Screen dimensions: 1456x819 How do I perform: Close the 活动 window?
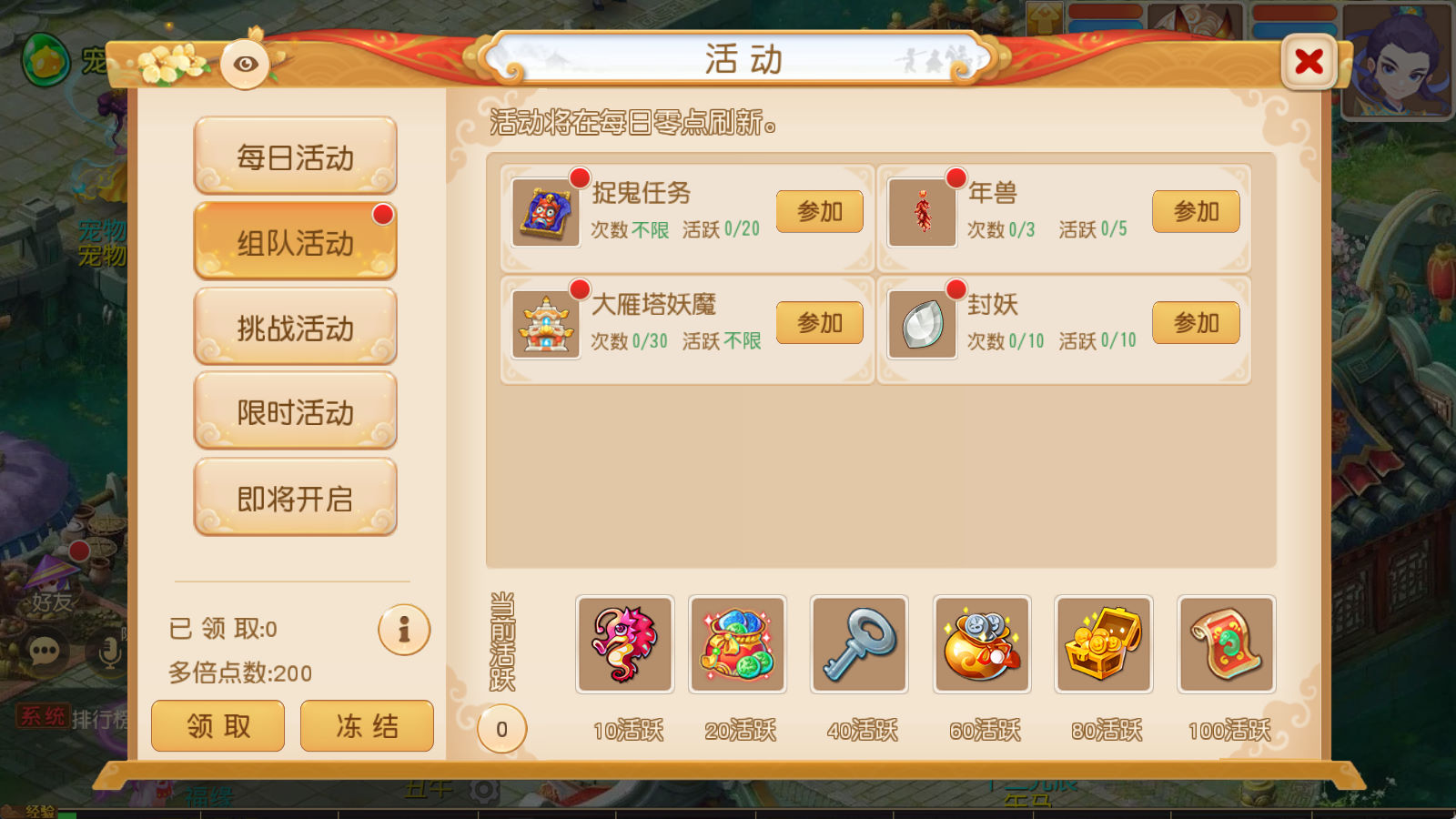pyautogui.click(x=1309, y=61)
